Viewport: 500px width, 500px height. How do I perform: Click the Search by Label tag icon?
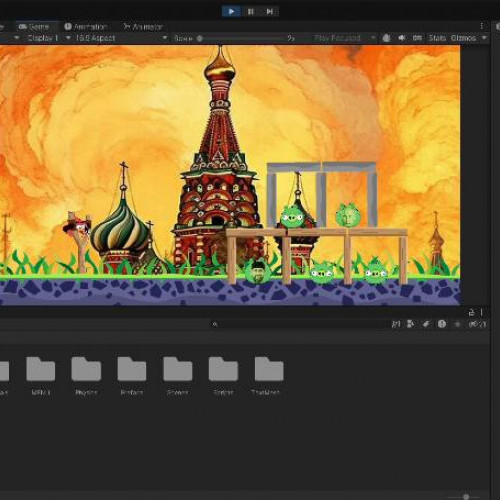click(x=426, y=324)
